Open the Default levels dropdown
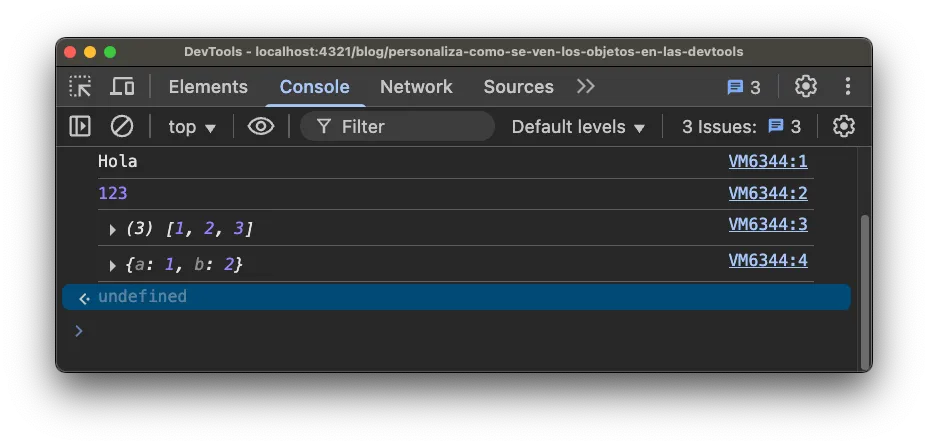 578,127
